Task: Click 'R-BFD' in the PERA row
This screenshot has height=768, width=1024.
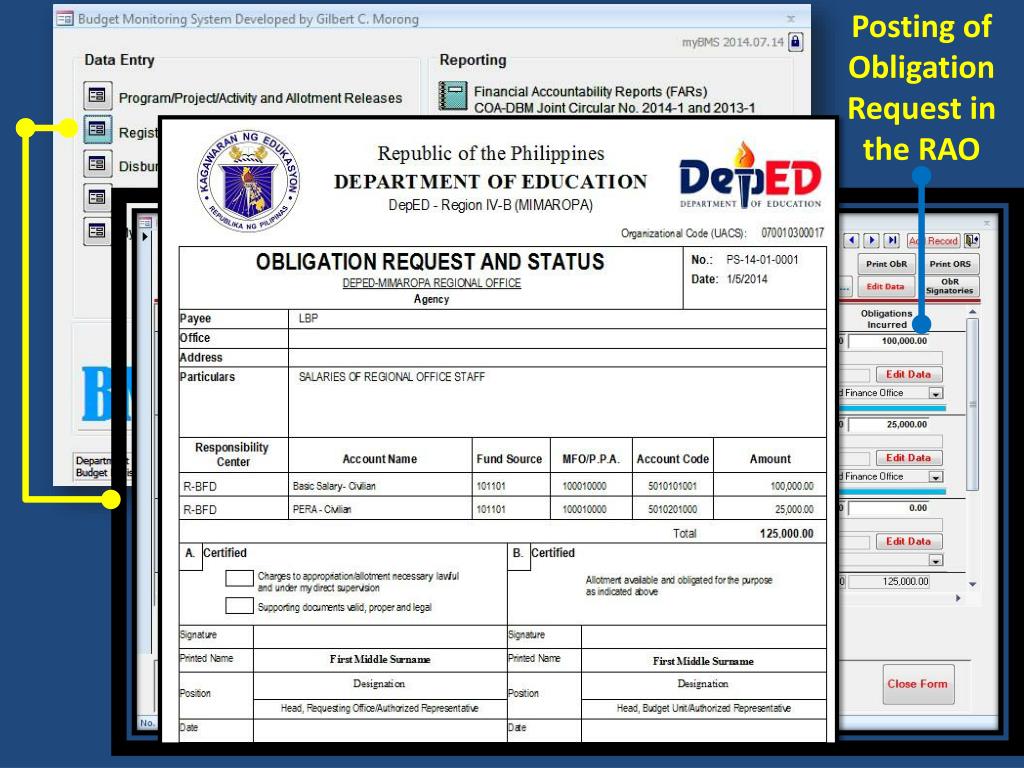Action: tap(200, 510)
